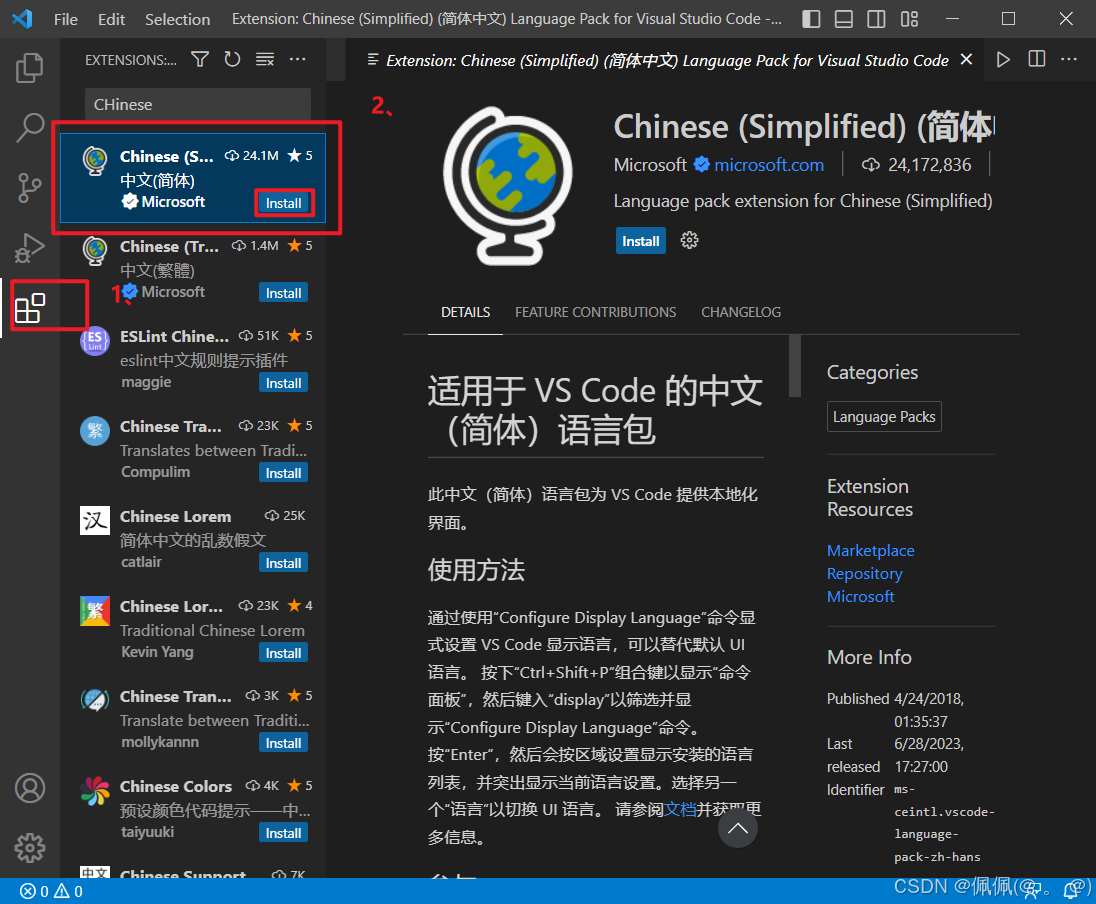Viewport: 1096px width, 904px height.
Task: Click errors and warnings count in status bar
Action: 51,891
